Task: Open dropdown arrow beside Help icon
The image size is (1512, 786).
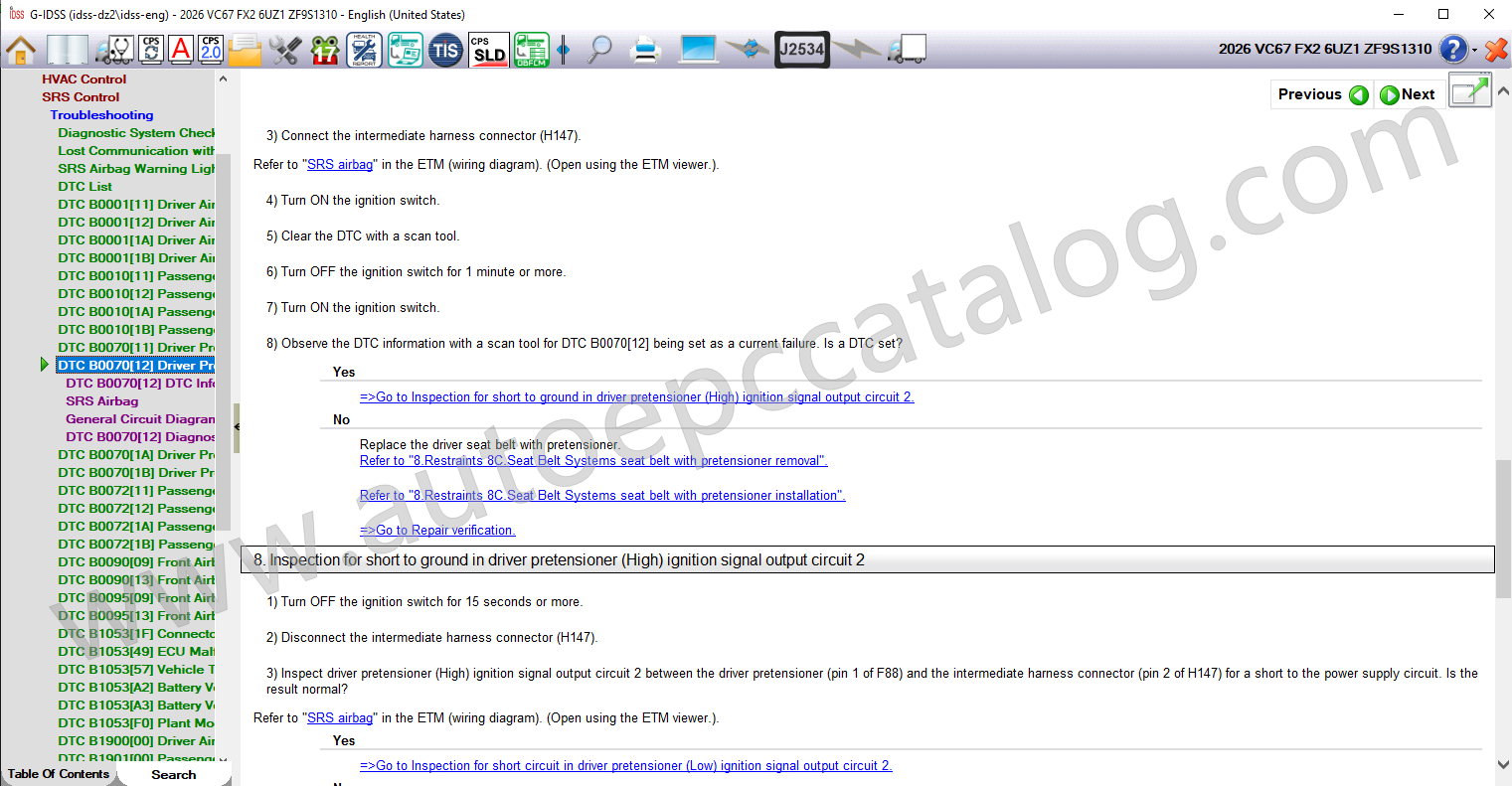Action: click(1475, 50)
